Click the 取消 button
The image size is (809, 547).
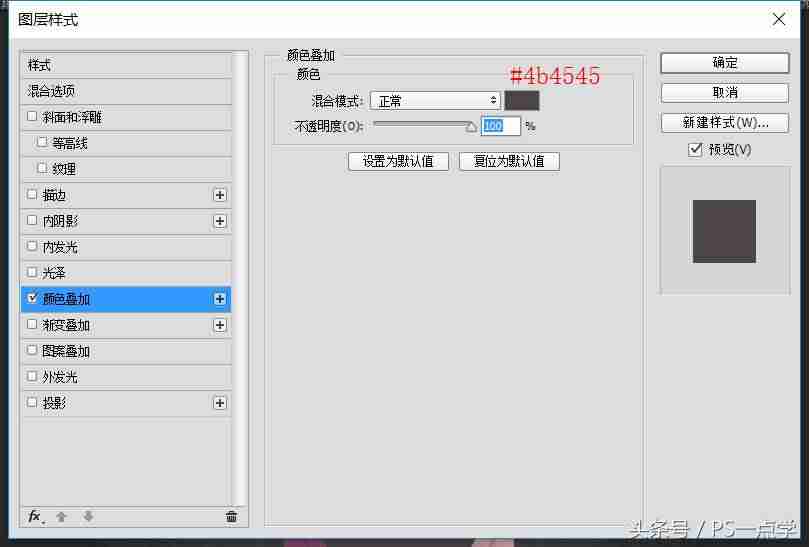point(724,93)
